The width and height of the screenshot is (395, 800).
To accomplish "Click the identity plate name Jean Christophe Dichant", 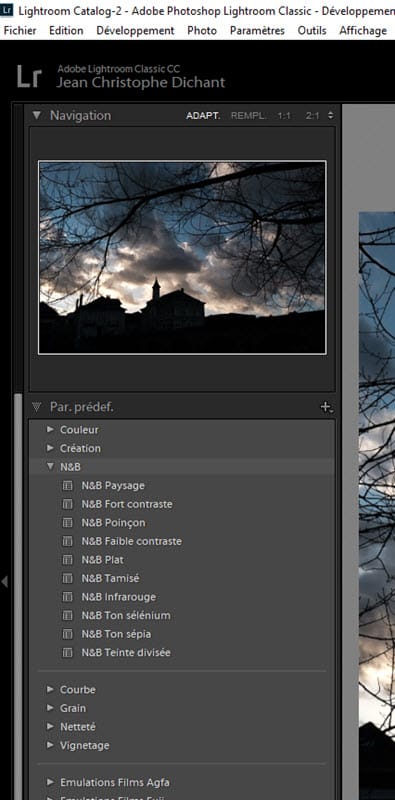I will (140, 83).
